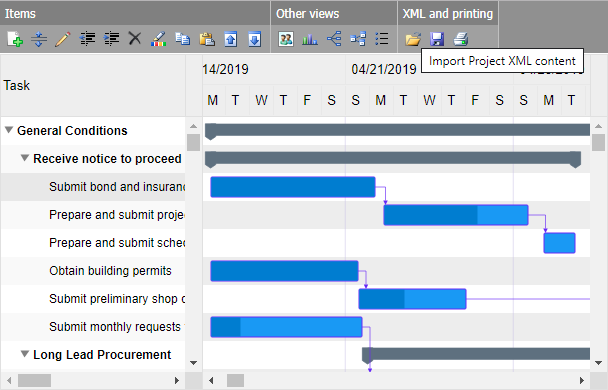Select the General Conditions row
Screen dimensions: 608x390
click(x=93, y=131)
